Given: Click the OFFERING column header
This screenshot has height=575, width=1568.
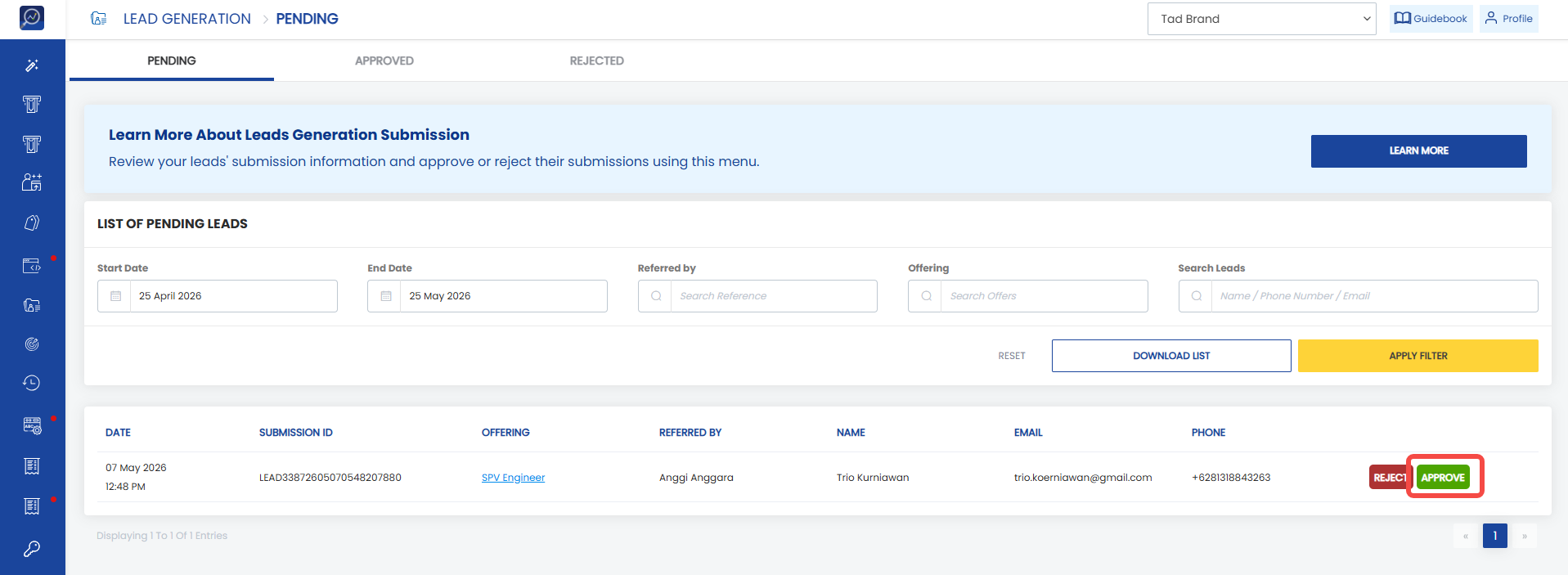Looking at the screenshot, I should click(x=505, y=433).
